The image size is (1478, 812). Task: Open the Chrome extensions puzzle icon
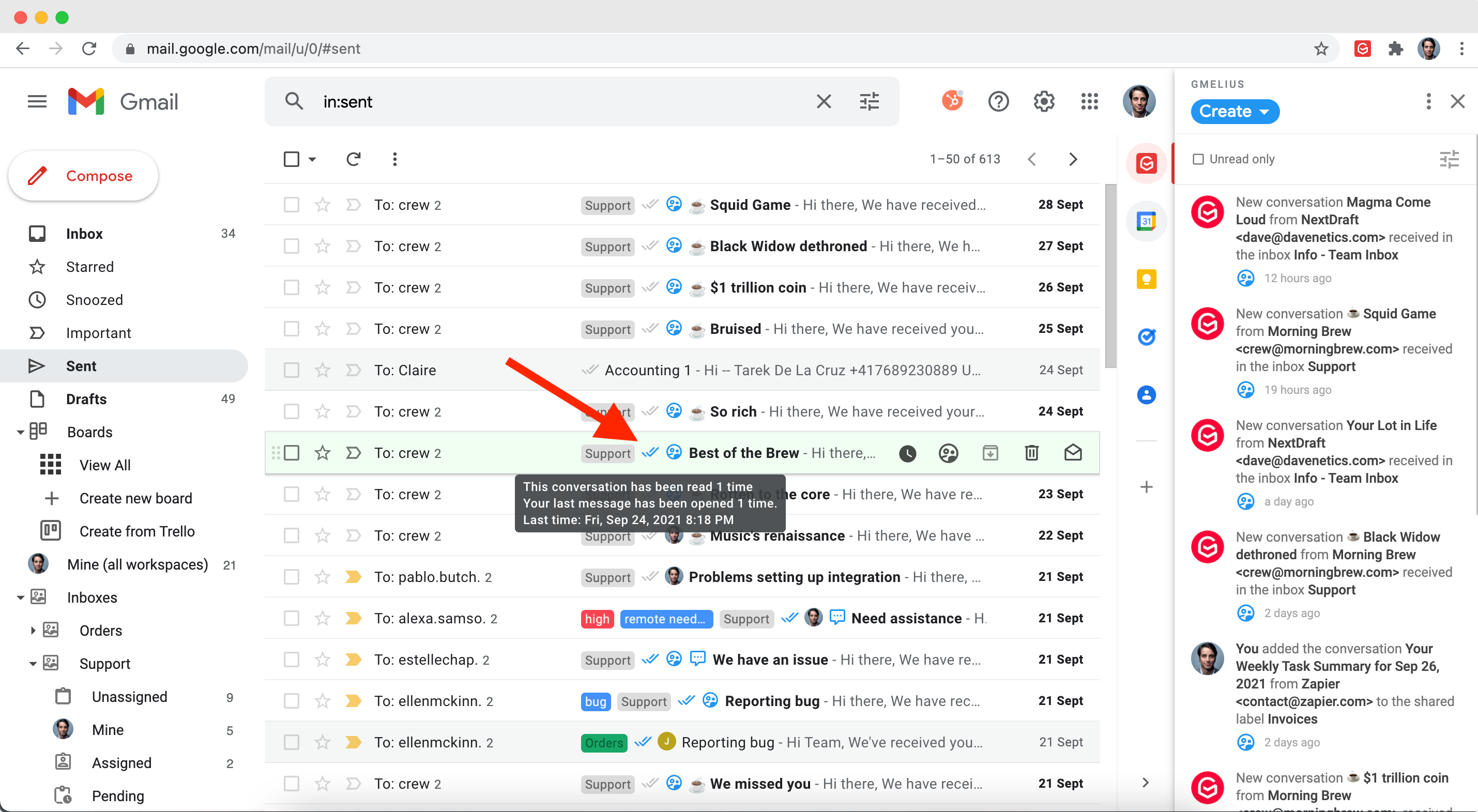(1395, 49)
